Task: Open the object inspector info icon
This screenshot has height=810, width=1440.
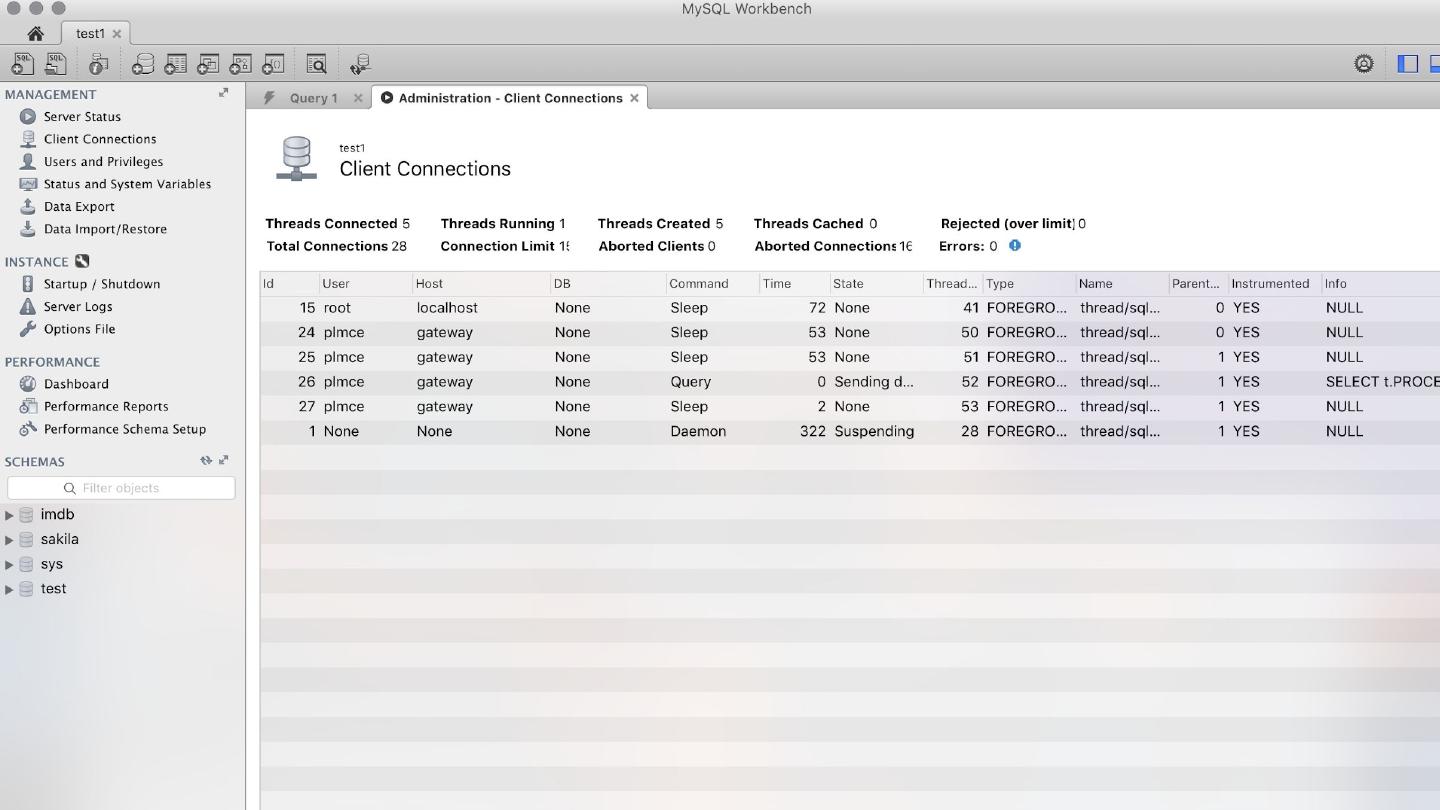Action: coord(98,64)
